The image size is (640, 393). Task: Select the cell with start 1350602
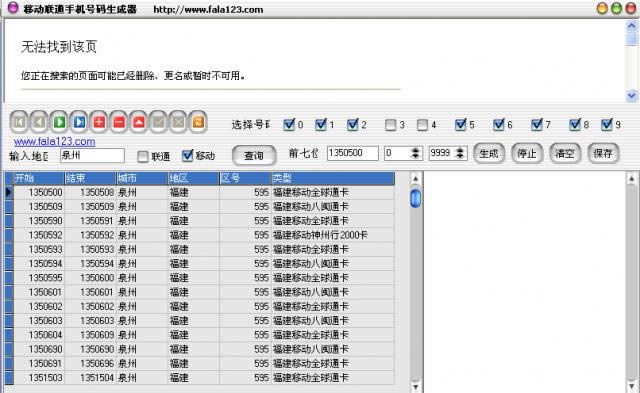39,306
